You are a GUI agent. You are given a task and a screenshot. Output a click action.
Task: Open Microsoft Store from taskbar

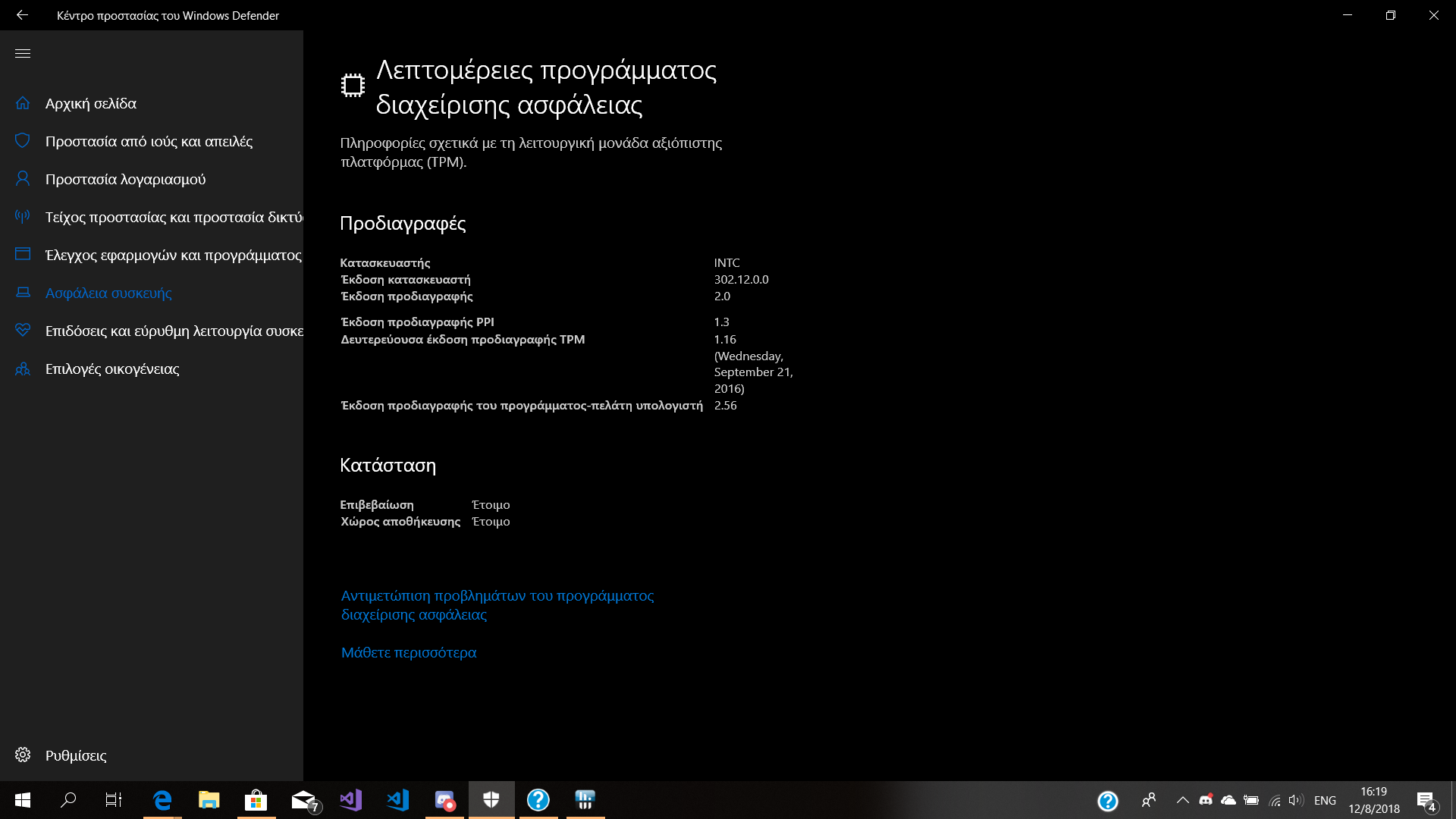256,800
